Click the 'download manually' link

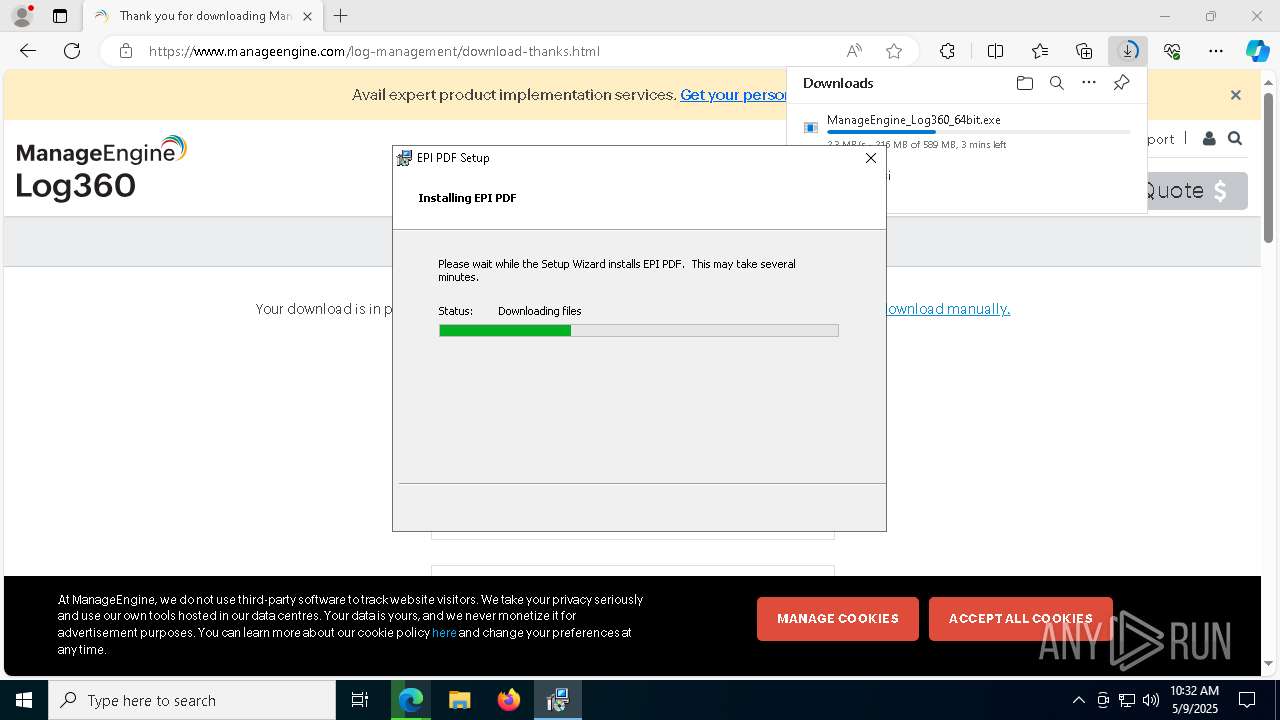pos(948,309)
